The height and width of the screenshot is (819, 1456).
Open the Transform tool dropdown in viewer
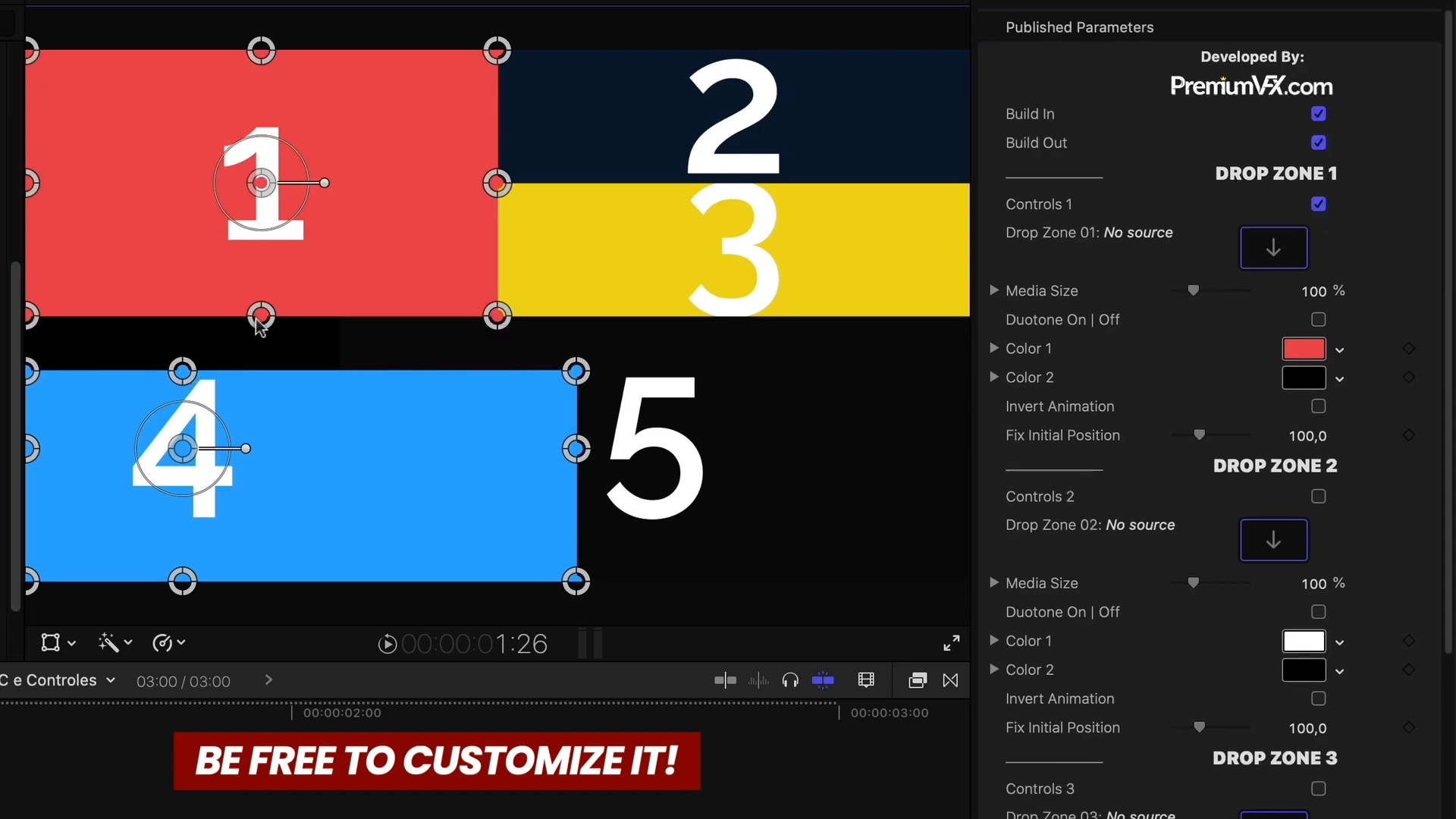58,643
